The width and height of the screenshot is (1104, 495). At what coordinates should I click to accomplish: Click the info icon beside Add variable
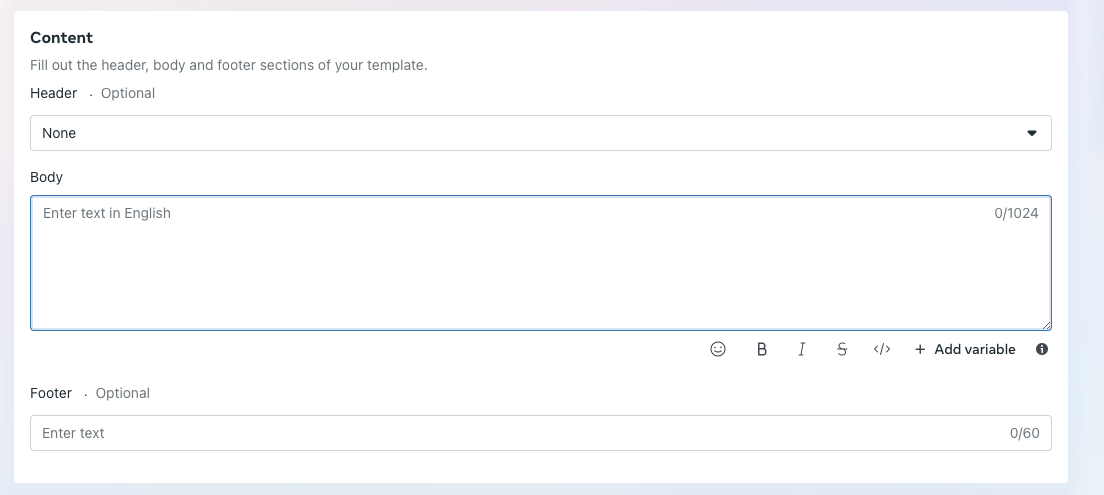1042,349
